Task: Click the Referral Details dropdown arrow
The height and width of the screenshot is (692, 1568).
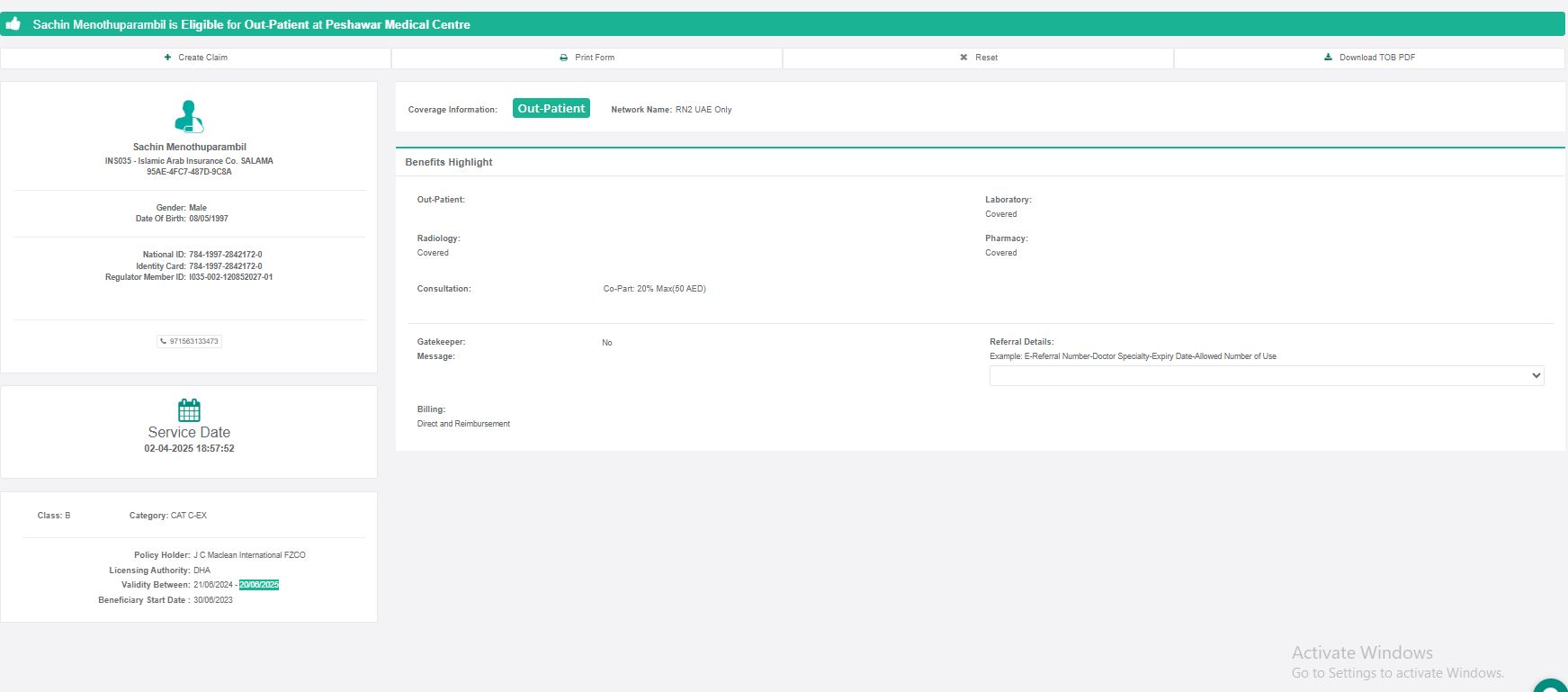Action: [x=1536, y=376]
